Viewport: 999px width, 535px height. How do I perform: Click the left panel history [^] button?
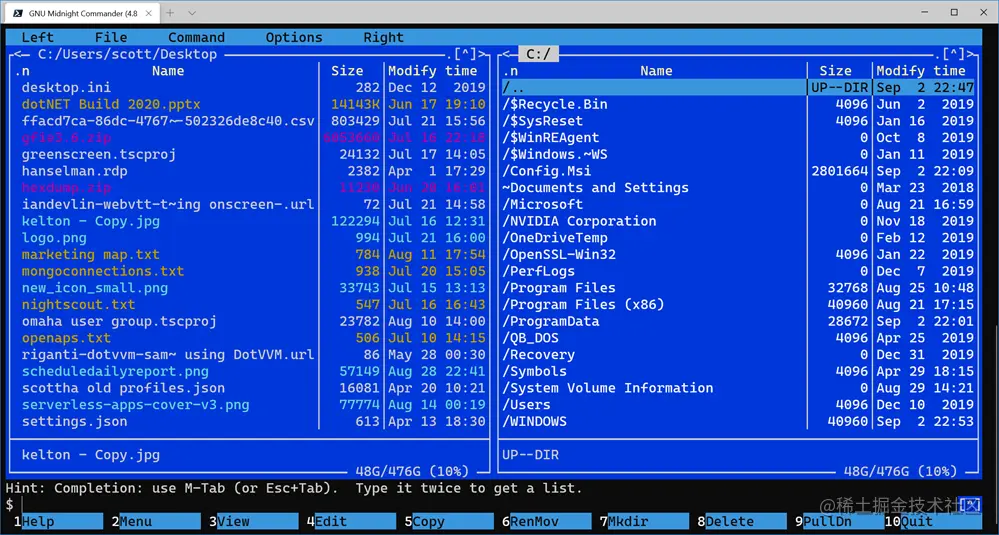[x=465, y=54]
